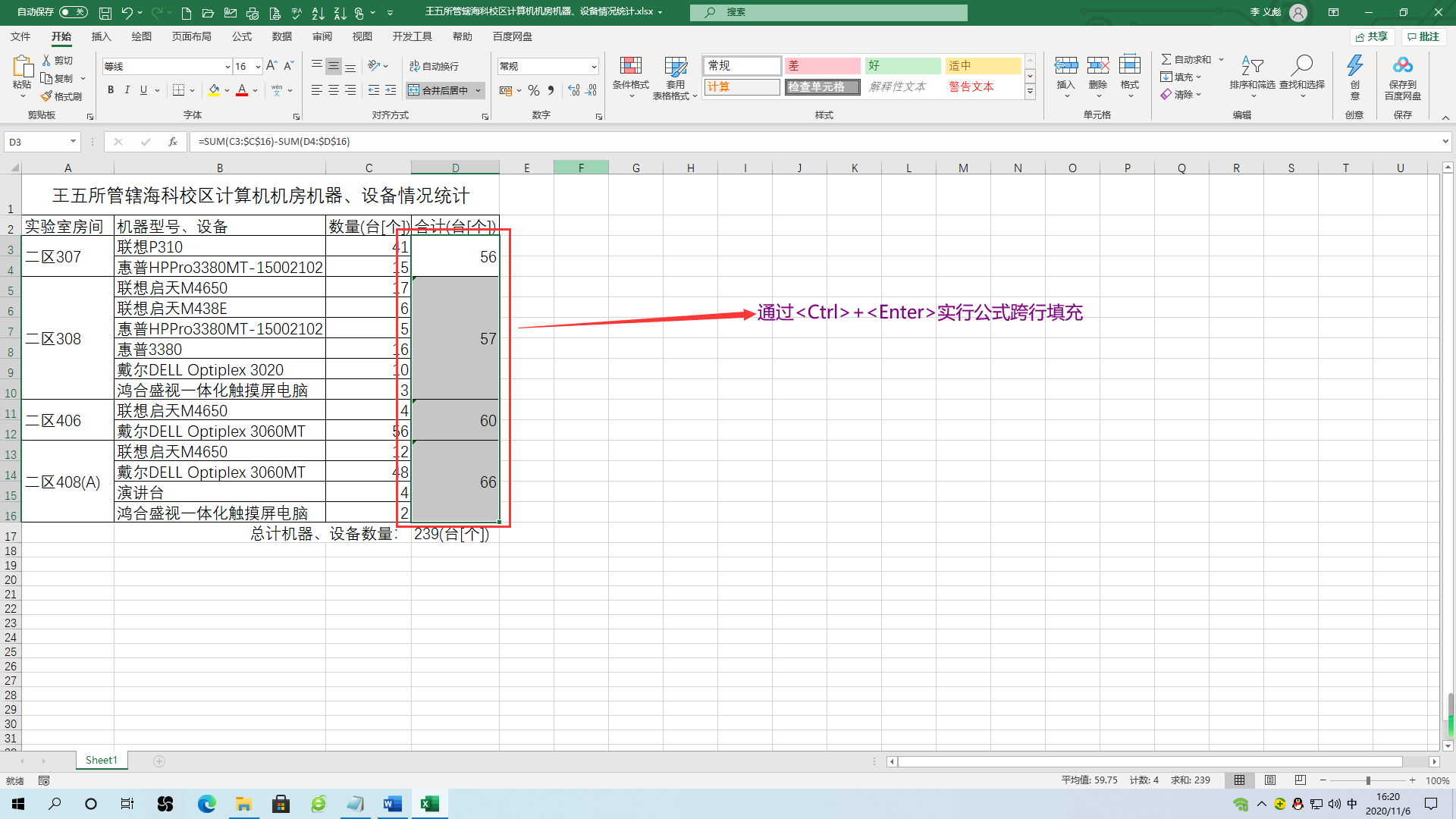Click the comma style icon
This screenshot has width=1456, height=819.
(x=551, y=90)
